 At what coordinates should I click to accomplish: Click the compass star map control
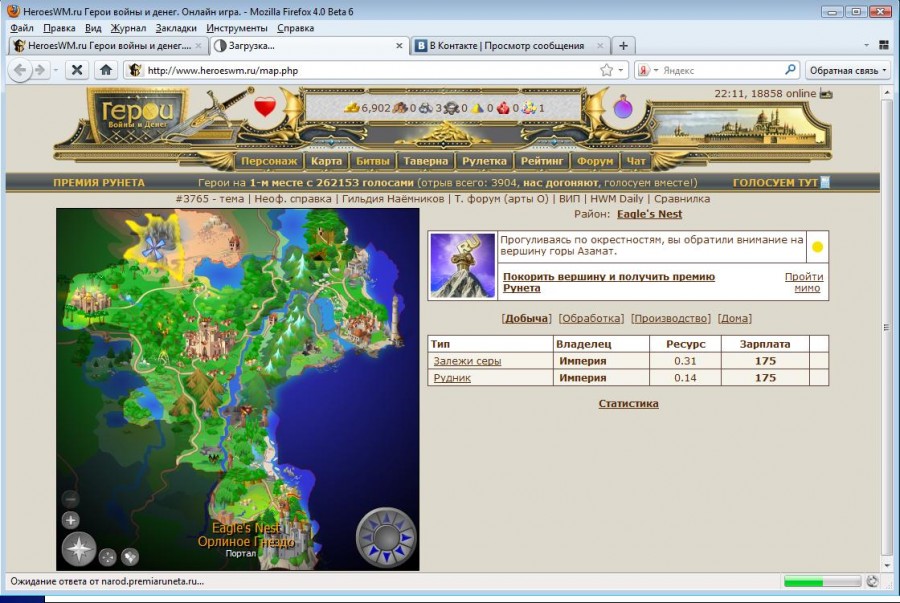[79, 549]
